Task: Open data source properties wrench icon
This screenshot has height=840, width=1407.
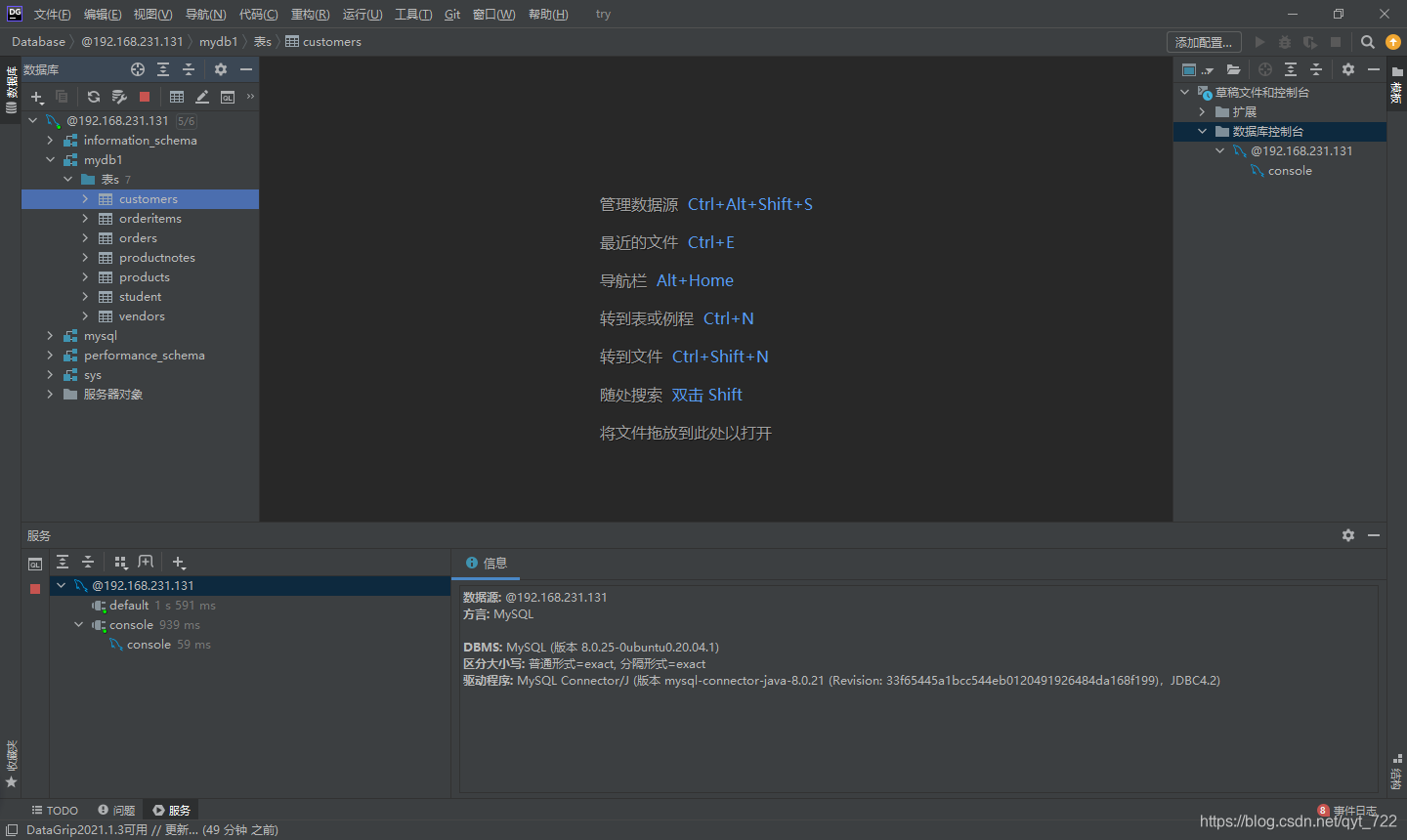Action: point(119,97)
